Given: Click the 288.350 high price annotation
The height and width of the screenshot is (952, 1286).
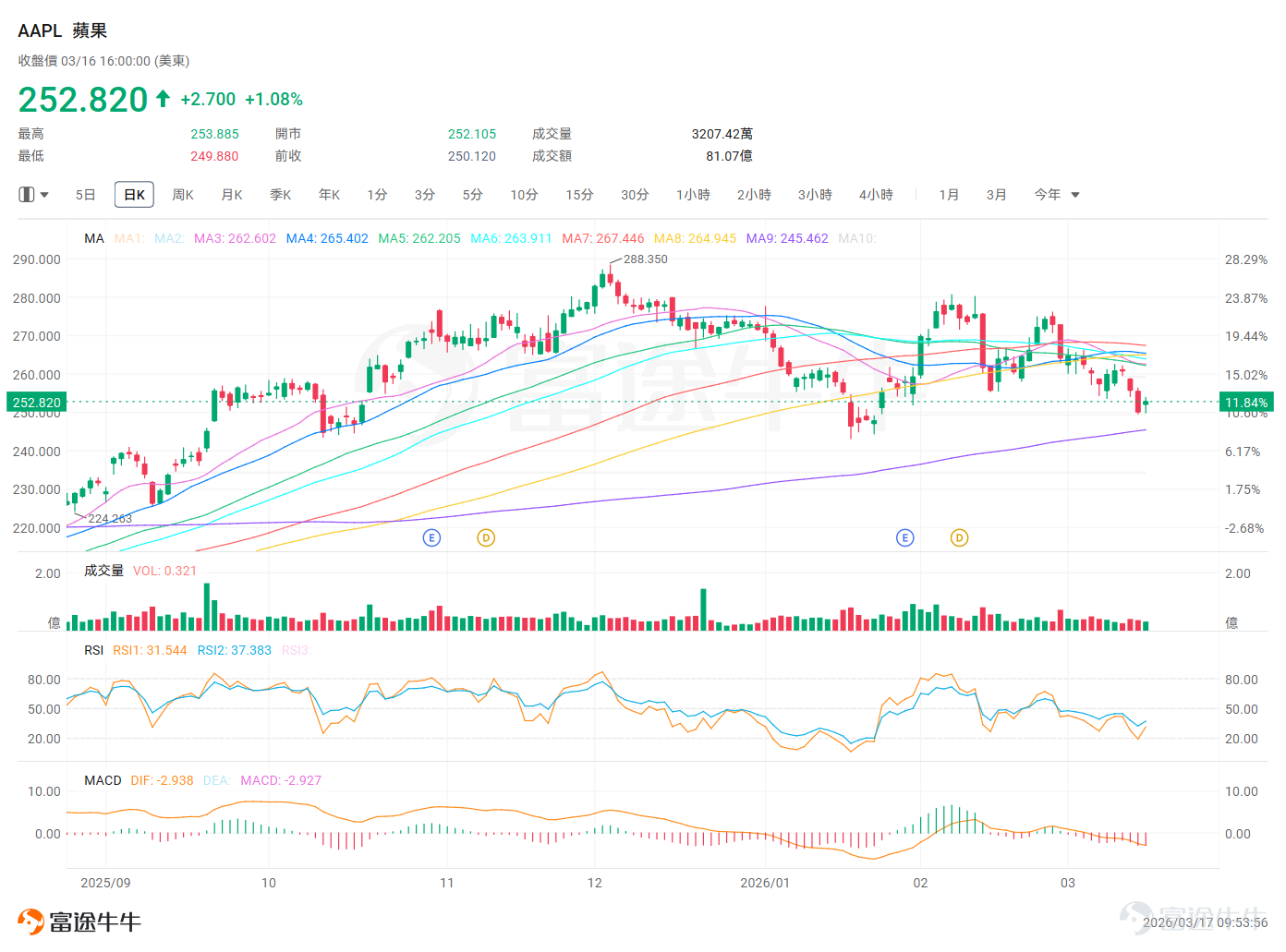Looking at the screenshot, I should [x=645, y=259].
